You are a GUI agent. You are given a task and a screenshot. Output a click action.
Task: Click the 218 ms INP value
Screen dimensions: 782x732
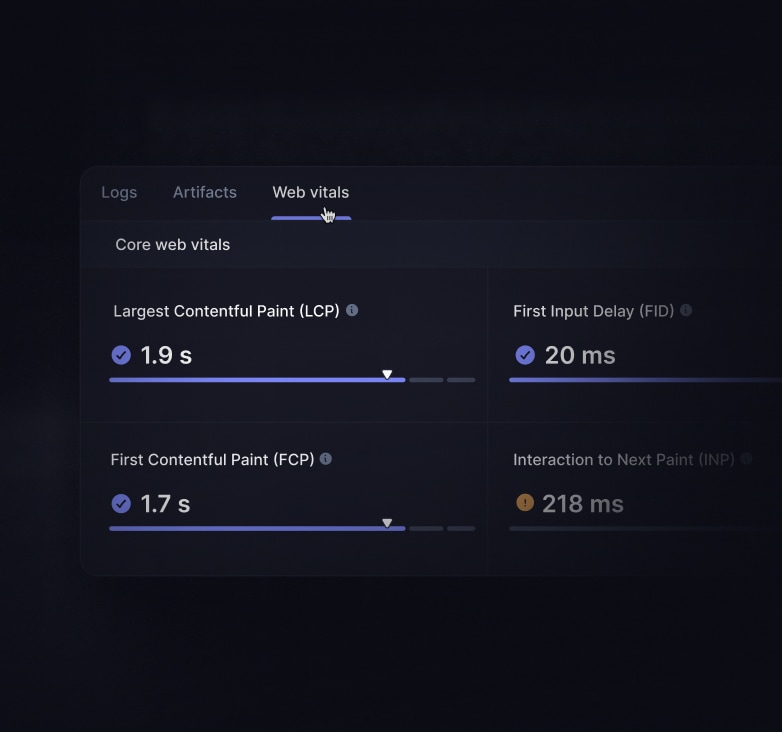coord(582,504)
